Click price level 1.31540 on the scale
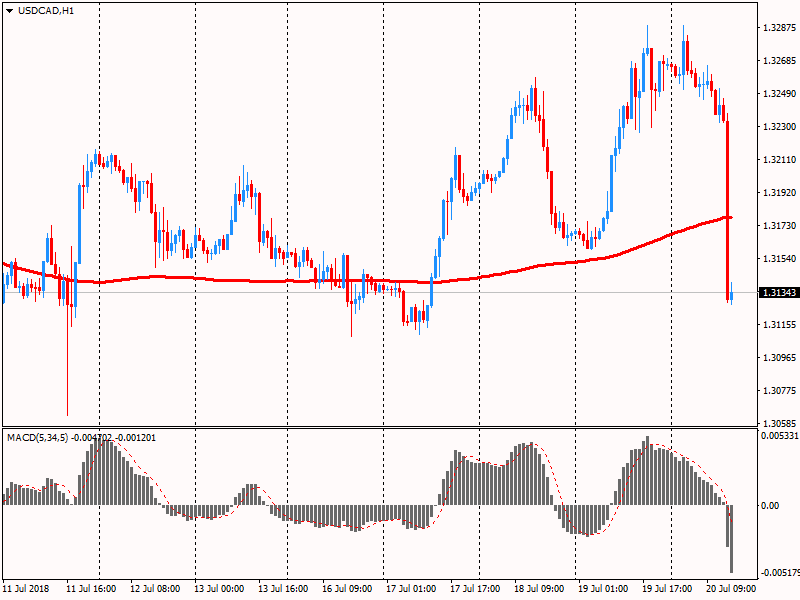This screenshot has height=600, width=800. [x=779, y=259]
